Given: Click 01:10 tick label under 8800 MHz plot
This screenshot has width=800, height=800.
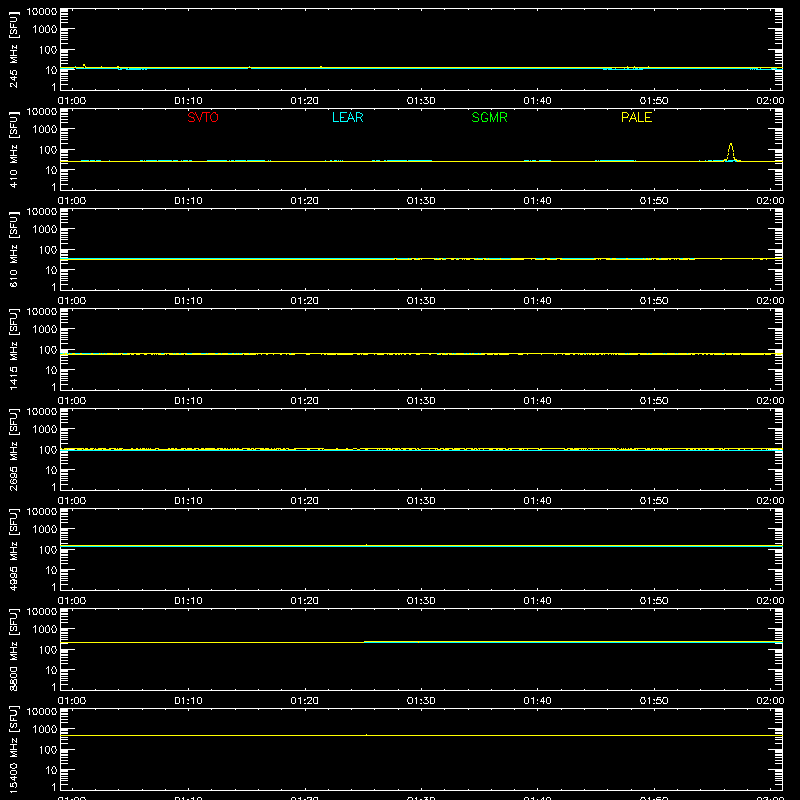Looking at the screenshot, I should click(188, 701).
